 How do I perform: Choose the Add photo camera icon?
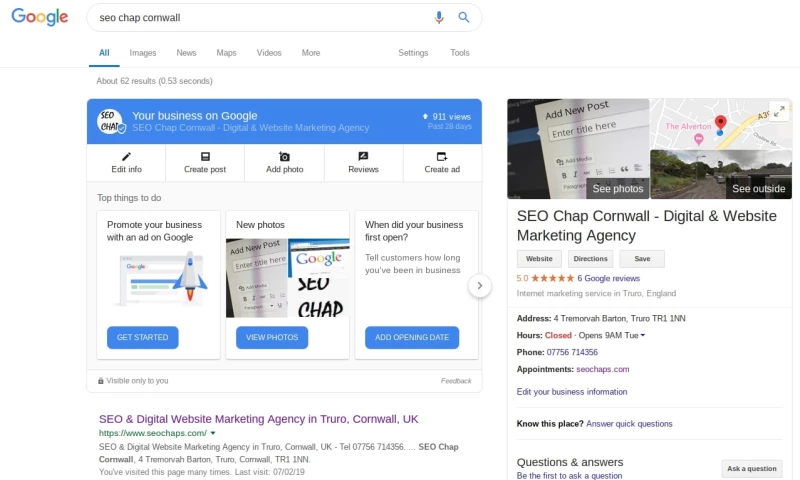point(284,157)
